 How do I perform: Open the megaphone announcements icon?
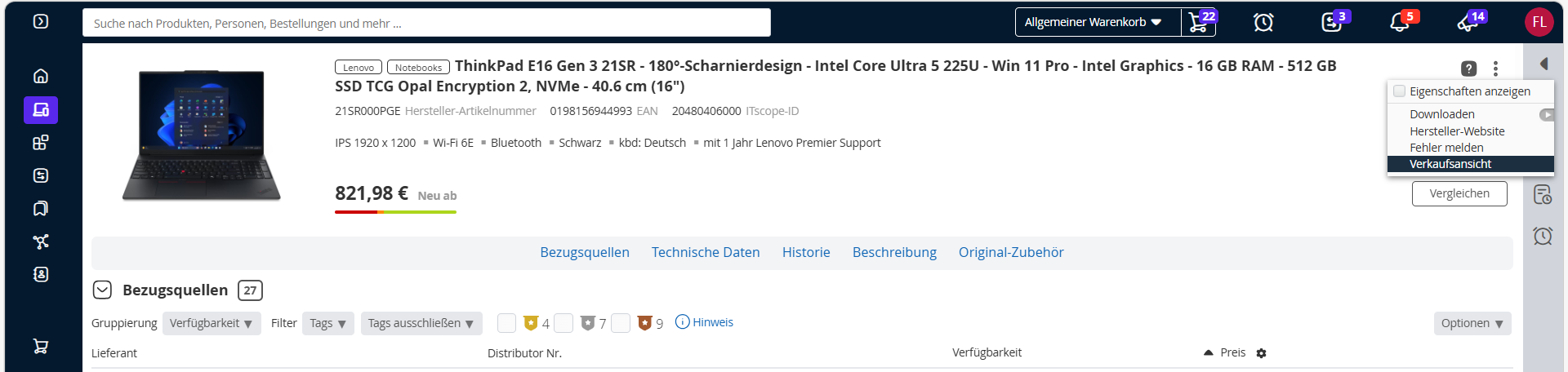1468,23
